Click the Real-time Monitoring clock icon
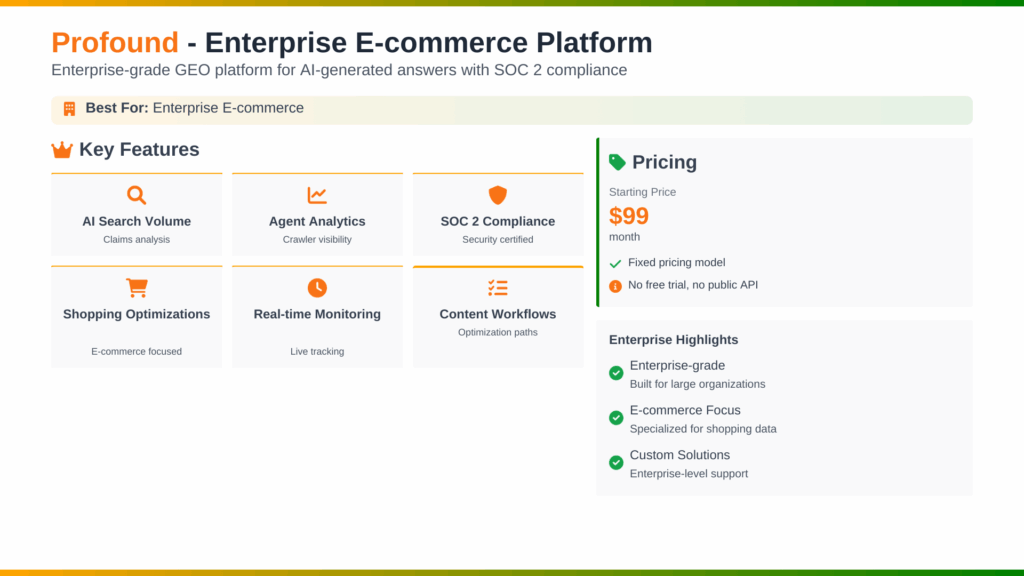 pyautogui.click(x=317, y=288)
